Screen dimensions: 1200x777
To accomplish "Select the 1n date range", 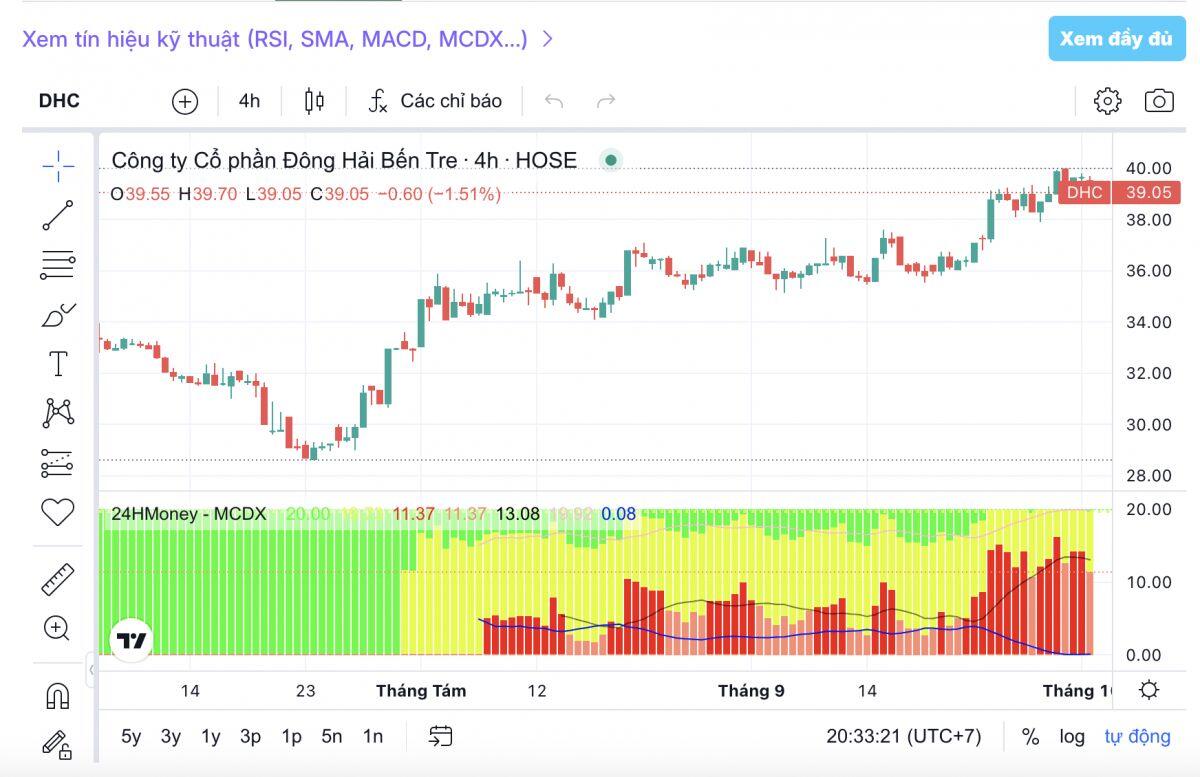I will 373,737.
